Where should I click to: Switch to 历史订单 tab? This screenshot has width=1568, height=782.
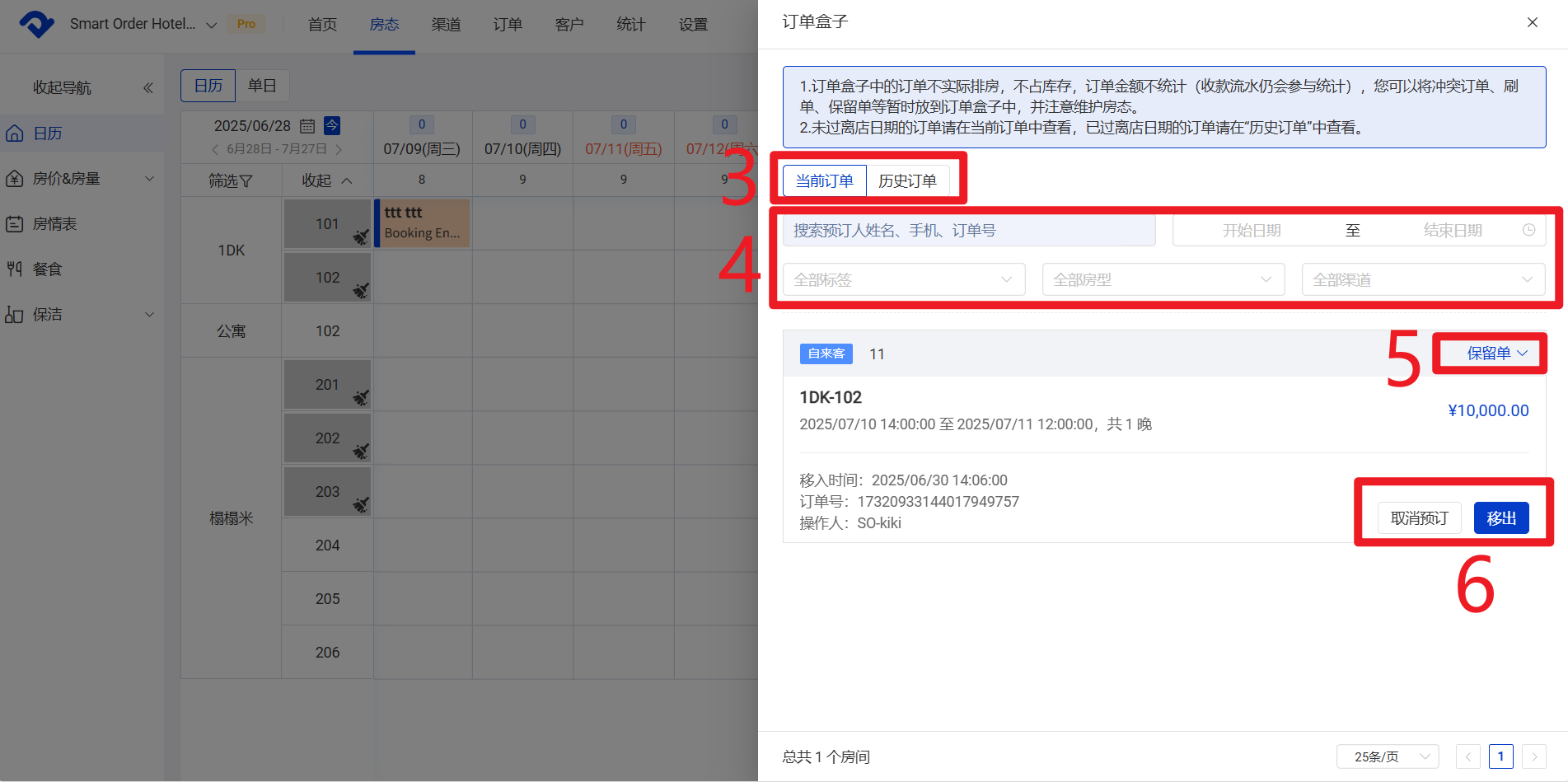tap(907, 180)
